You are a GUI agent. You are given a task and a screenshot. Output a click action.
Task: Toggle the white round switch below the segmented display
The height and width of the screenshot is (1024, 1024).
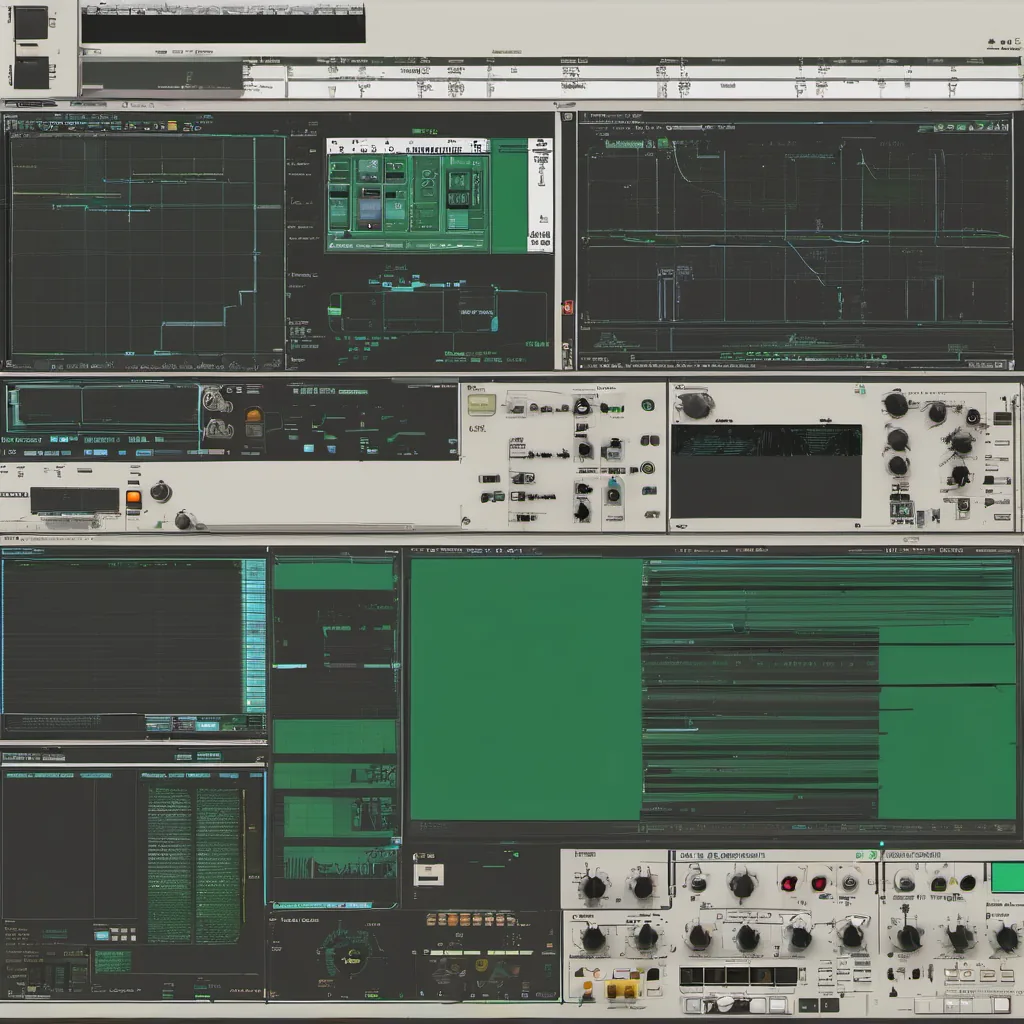(x=727, y=1003)
